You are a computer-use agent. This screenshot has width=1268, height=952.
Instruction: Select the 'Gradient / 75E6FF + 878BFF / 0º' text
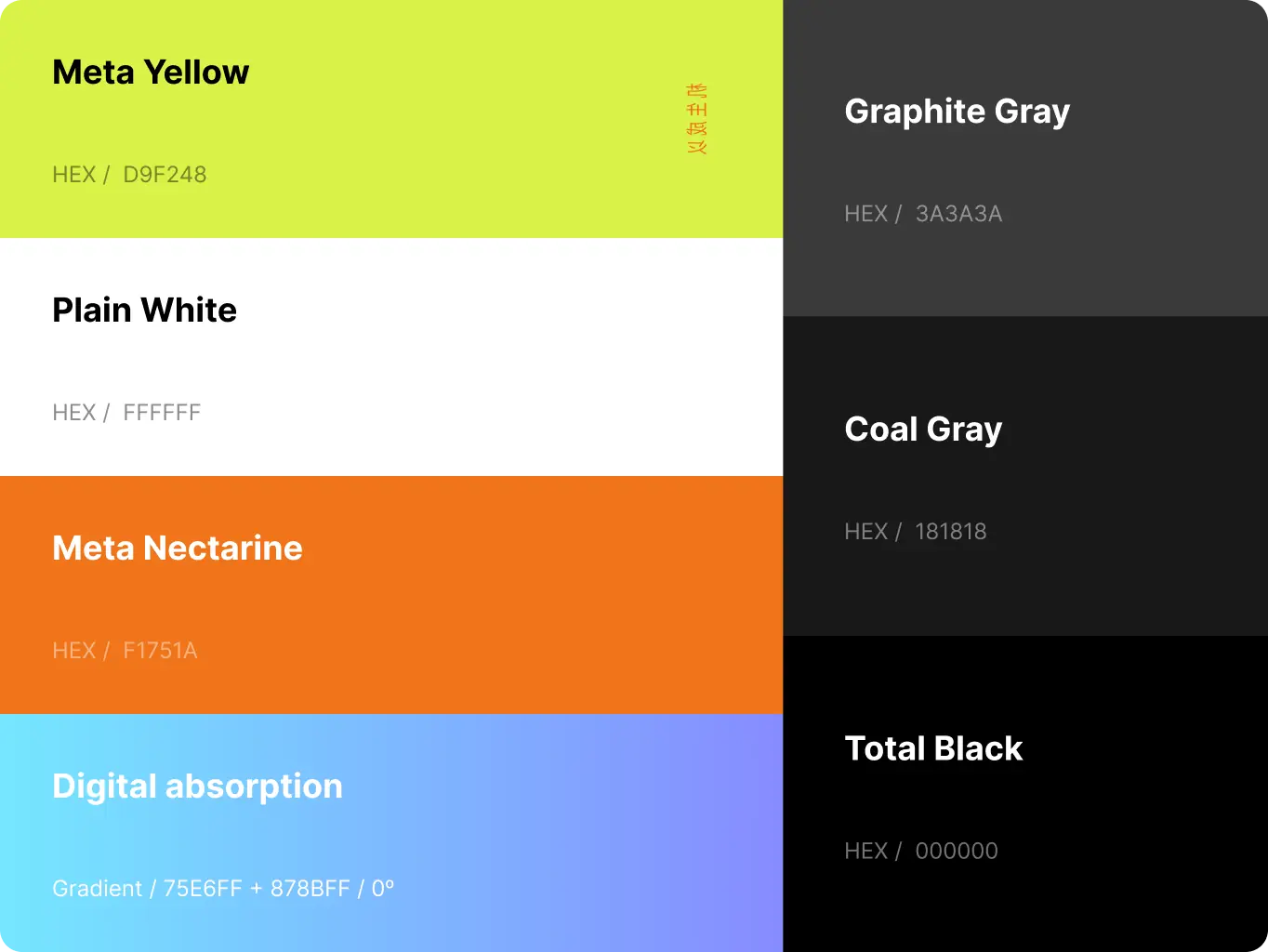click(223, 889)
